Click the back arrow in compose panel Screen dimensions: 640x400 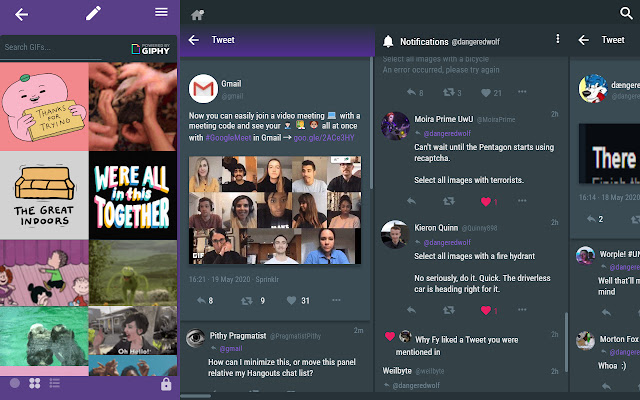tap(22, 15)
